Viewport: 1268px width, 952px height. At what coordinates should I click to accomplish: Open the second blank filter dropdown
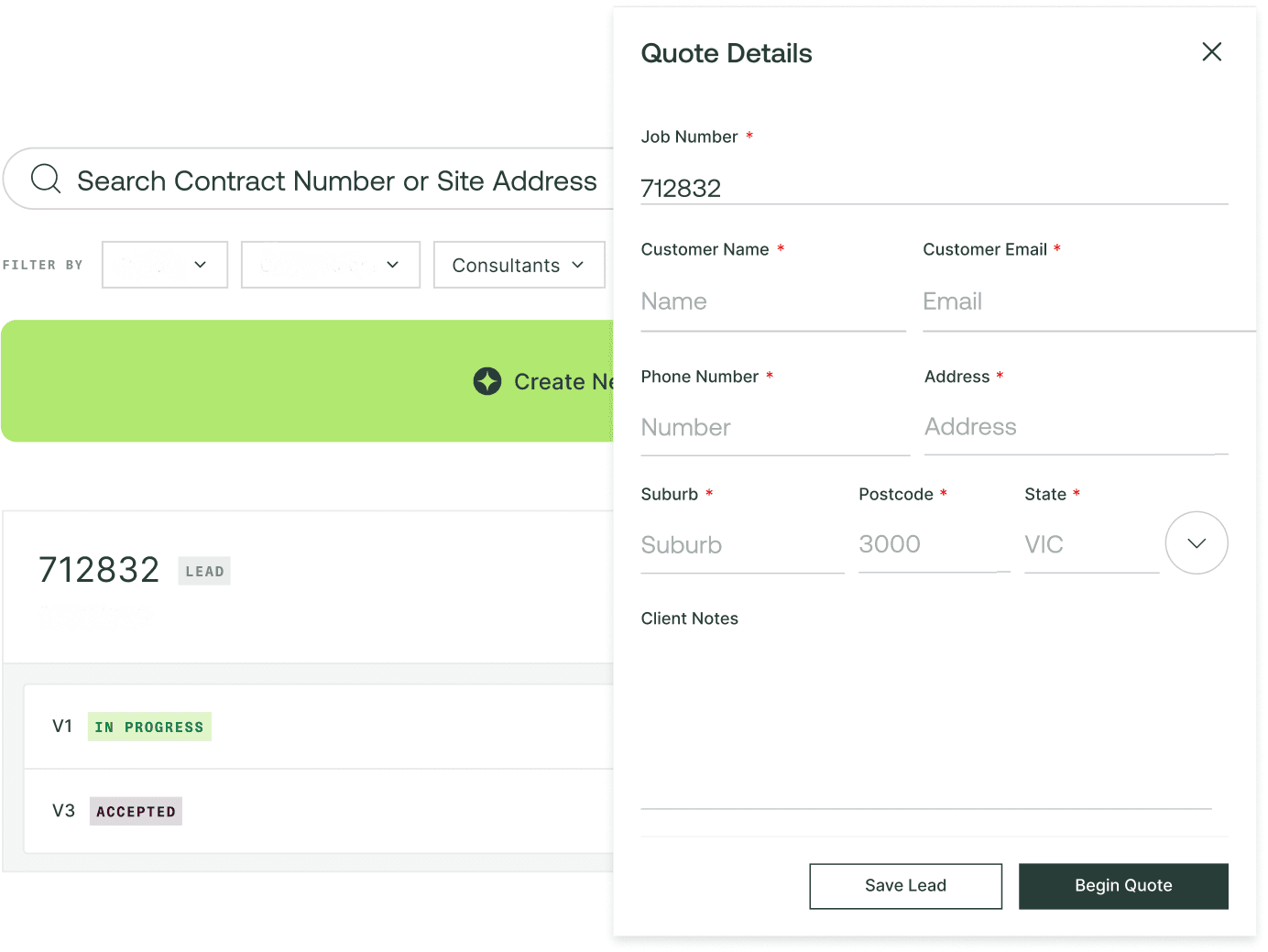(330, 265)
